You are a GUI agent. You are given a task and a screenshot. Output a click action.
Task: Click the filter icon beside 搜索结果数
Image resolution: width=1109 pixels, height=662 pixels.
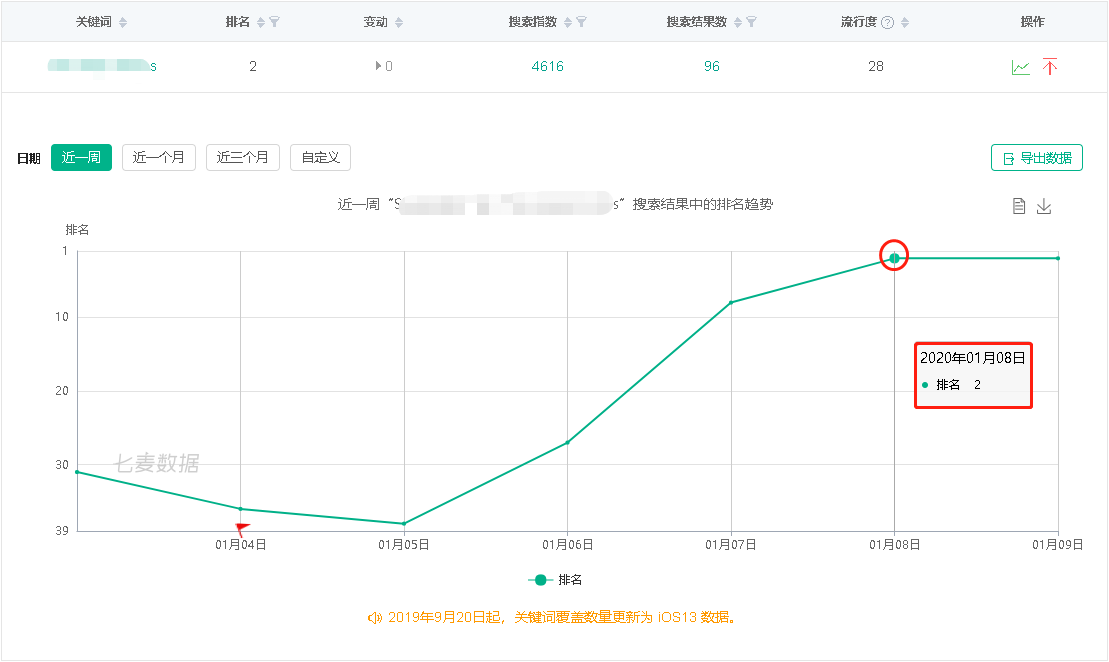tap(752, 22)
